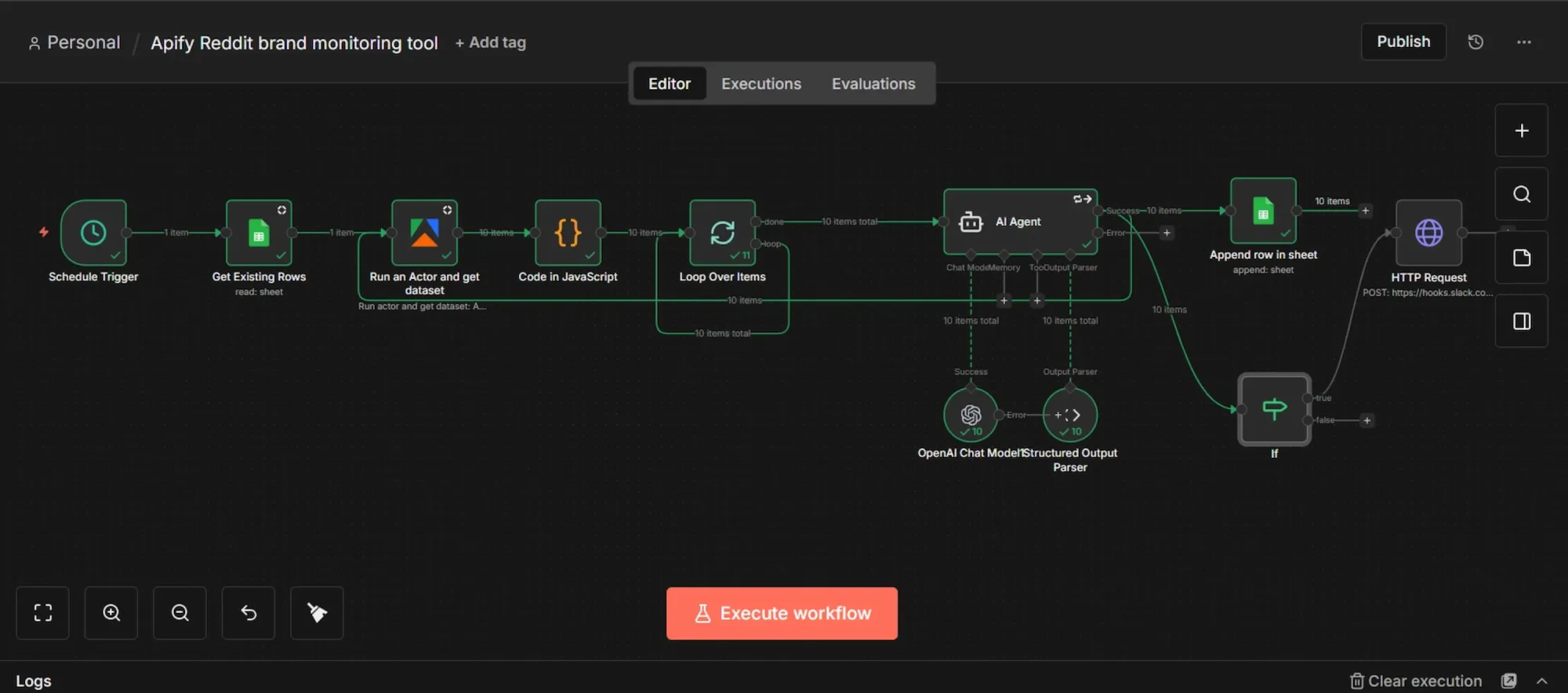Open the OpenAI Chat Model node
The image size is (1568, 693).
tap(971, 415)
